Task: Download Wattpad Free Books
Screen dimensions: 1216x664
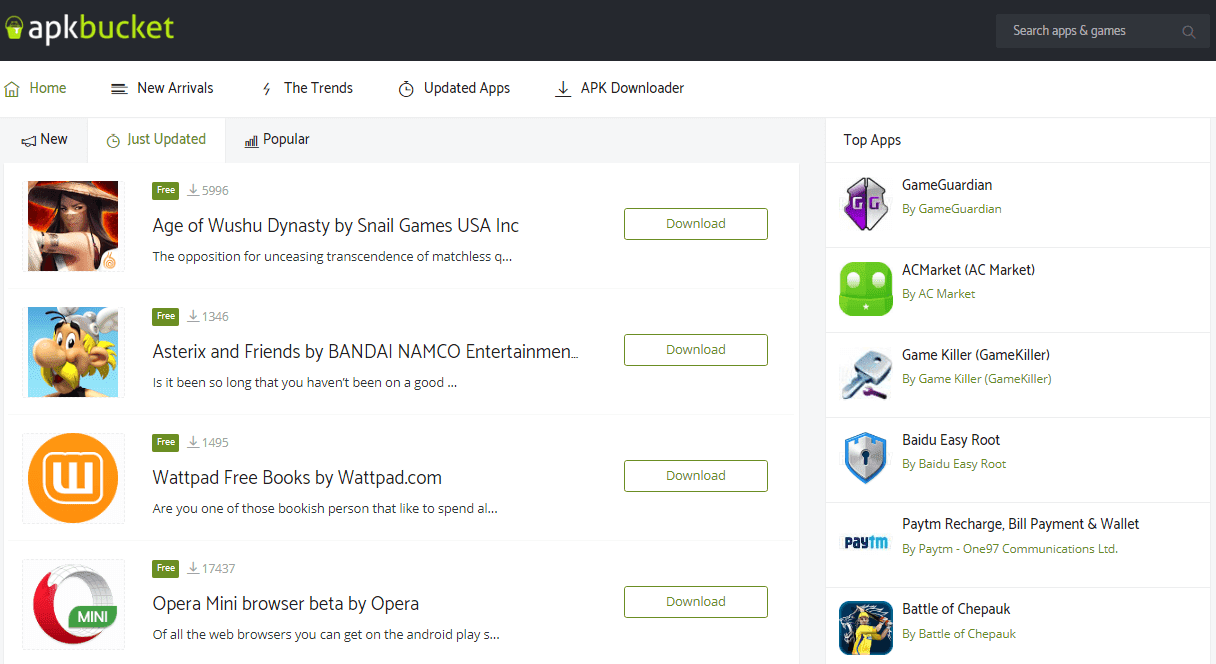Action: click(696, 476)
